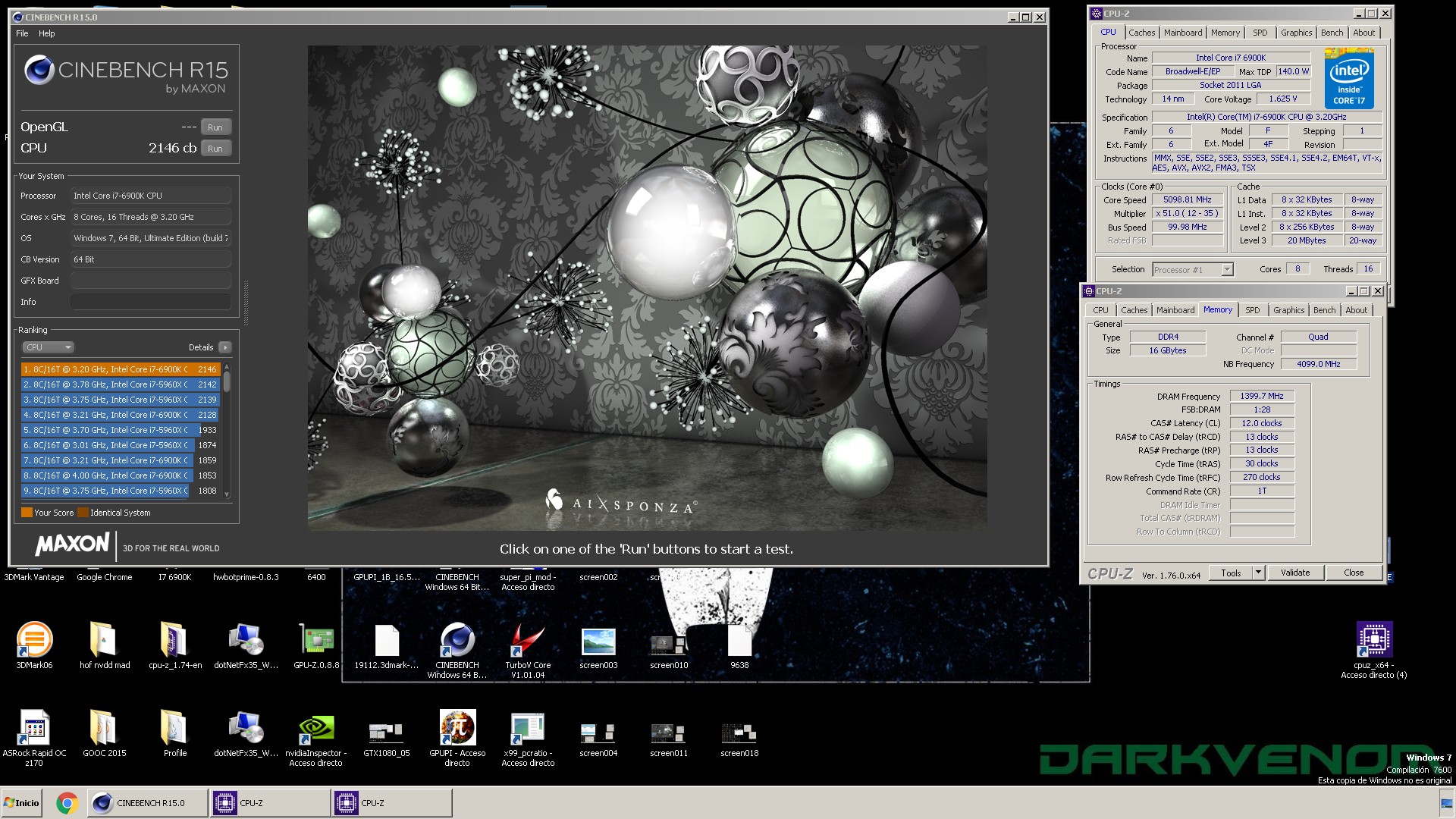Open the Help menu in Cinebench
This screenshot has height=819, width=1456.
(x=47, y=33)
